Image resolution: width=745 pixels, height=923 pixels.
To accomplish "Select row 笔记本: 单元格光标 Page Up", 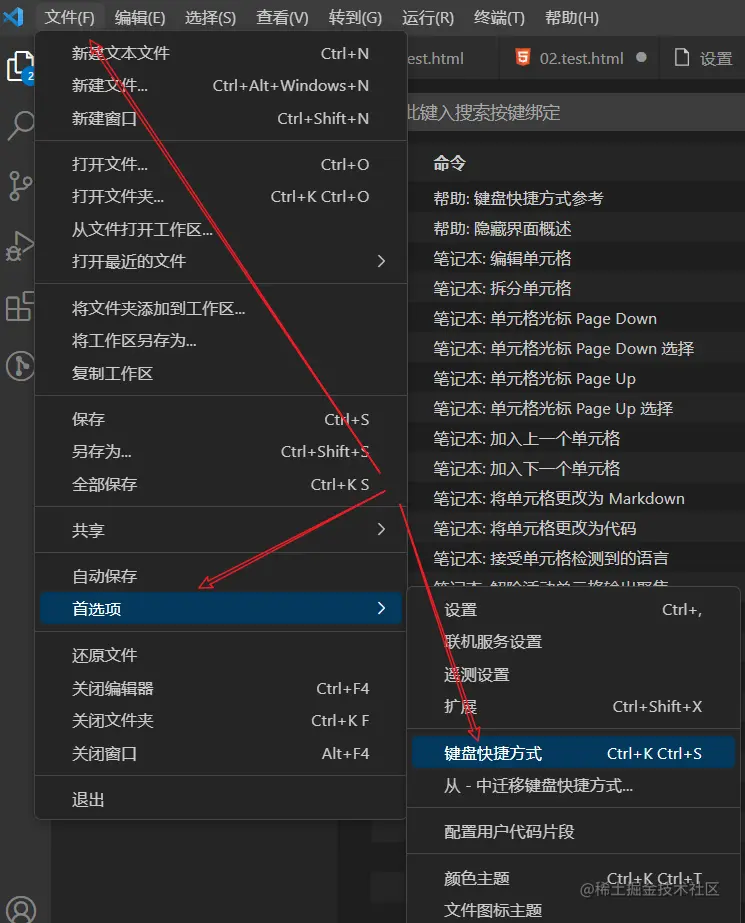I will (x=577, y=378).
